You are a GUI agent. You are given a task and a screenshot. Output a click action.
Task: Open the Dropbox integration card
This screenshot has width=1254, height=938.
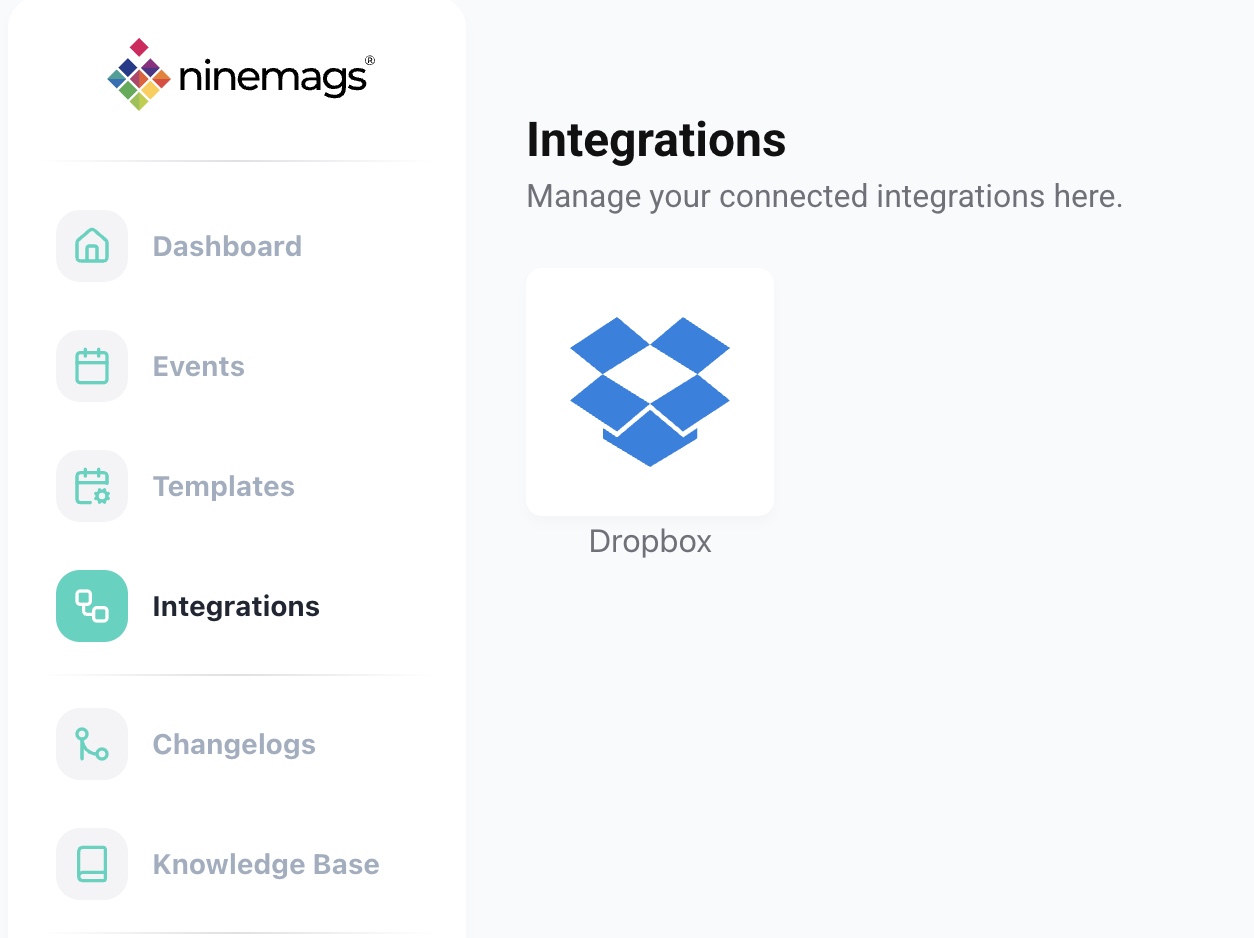[650, 392]
